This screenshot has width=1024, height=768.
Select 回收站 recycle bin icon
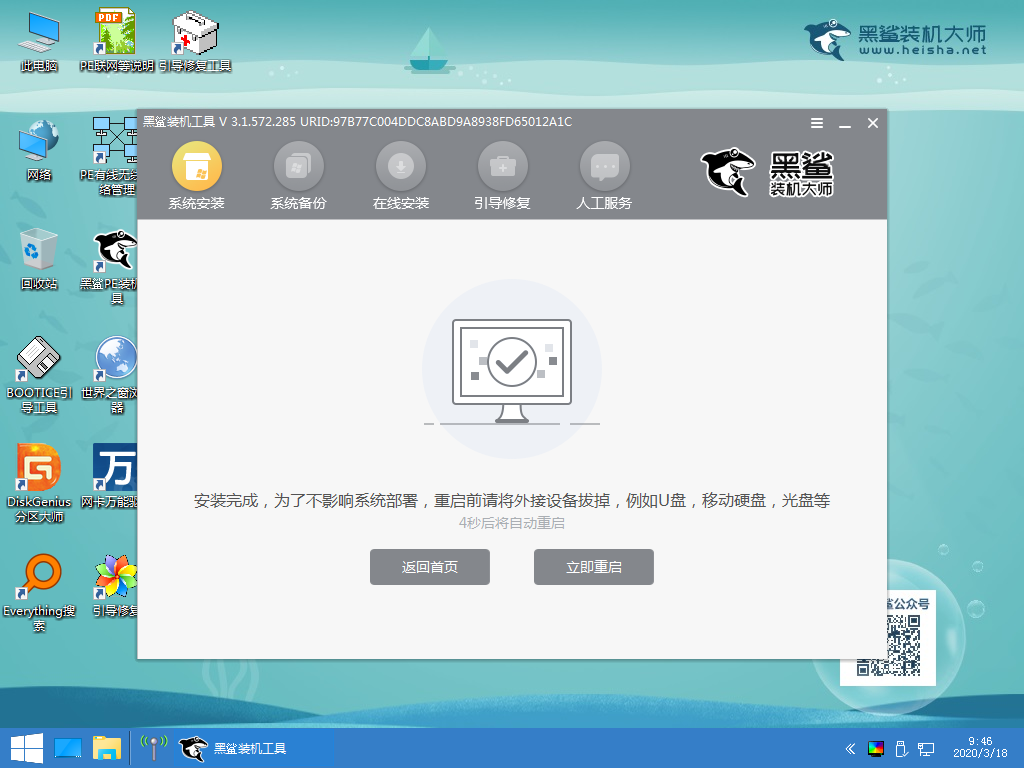[39, 259]
